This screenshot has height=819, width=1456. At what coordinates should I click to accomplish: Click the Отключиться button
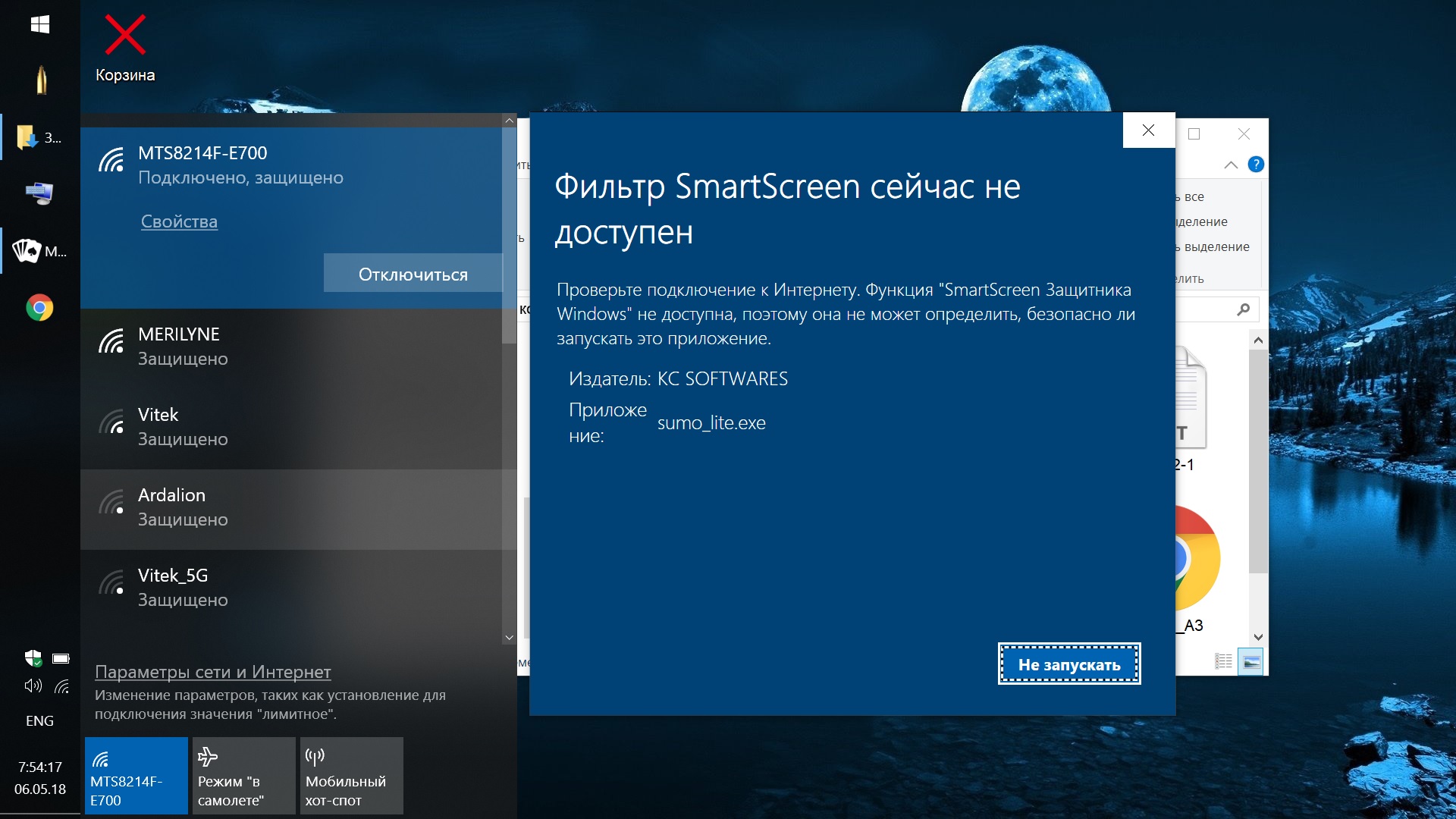click(x=413, y=274)
